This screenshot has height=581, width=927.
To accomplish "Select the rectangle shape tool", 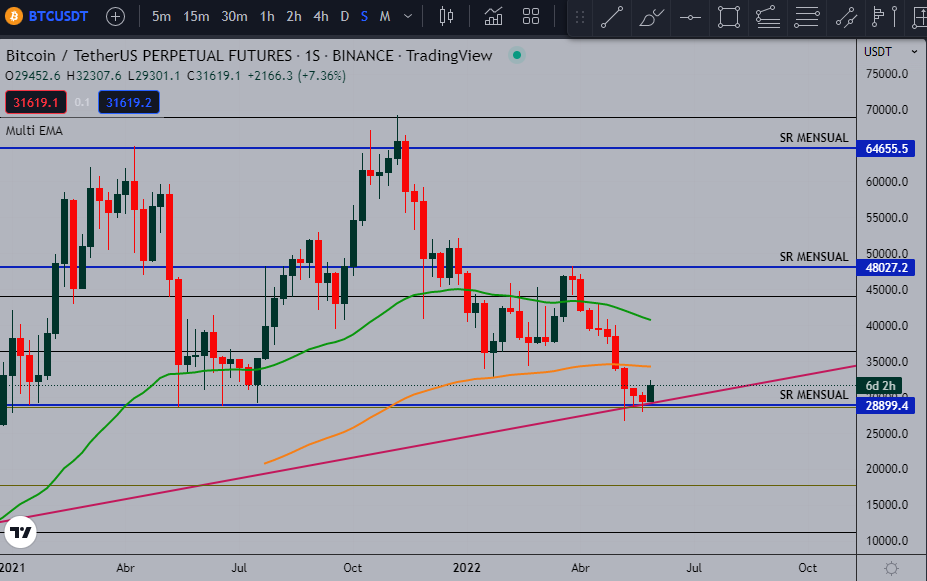I will click(x=728, y=18).
